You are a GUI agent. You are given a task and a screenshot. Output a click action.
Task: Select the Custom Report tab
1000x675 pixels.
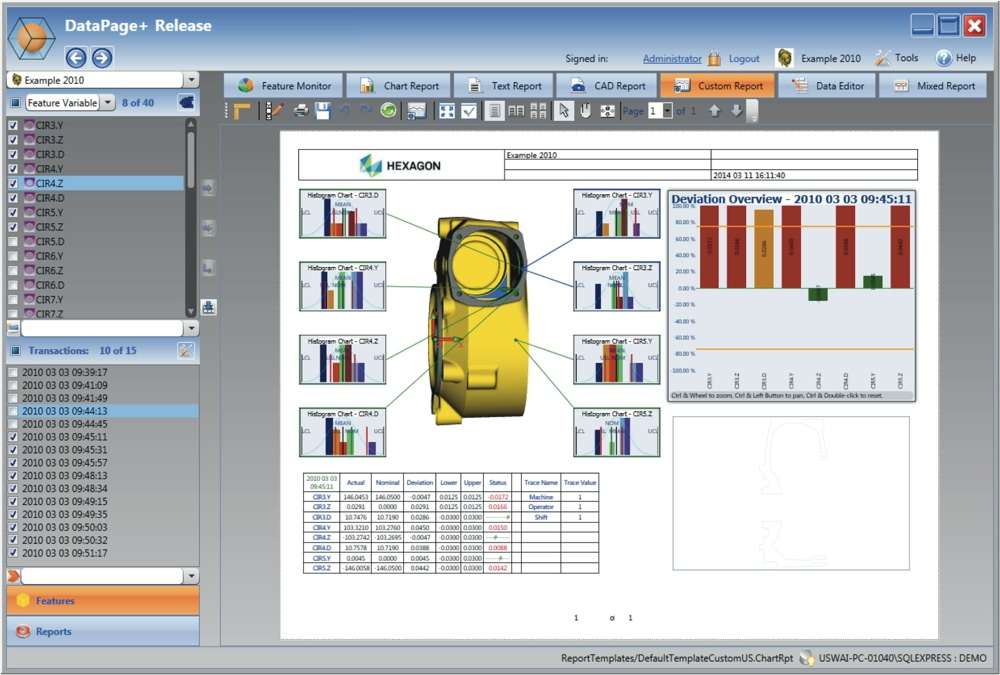[718, 85]
